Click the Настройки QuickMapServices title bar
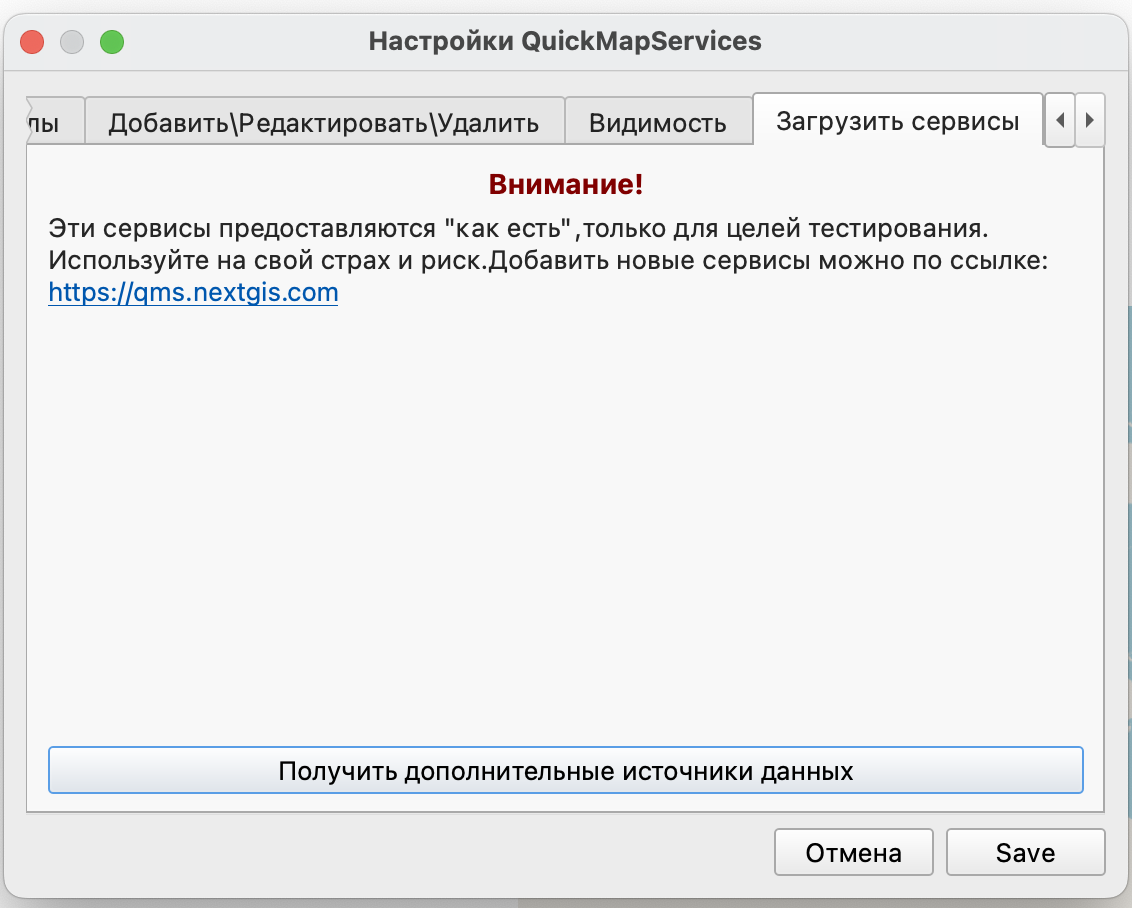The image size is (1132, 908). [x=565, y=42]
